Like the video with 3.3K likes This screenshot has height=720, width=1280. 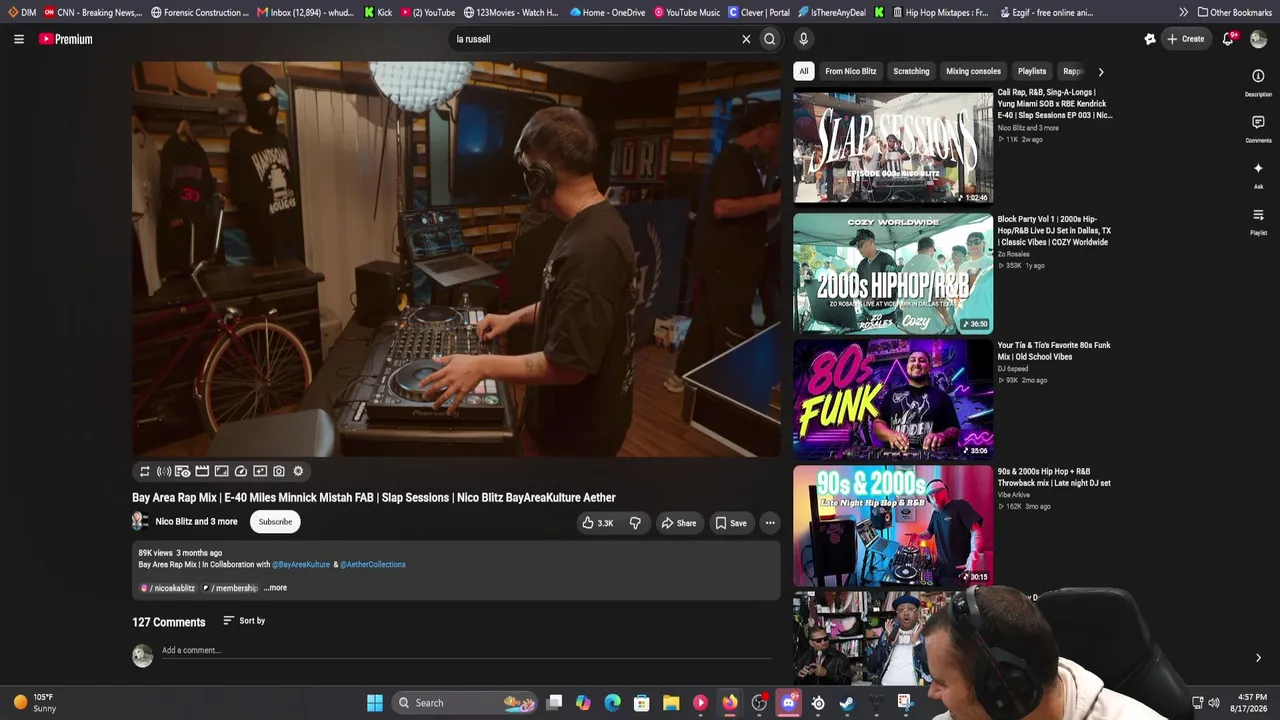click(598, 523)
